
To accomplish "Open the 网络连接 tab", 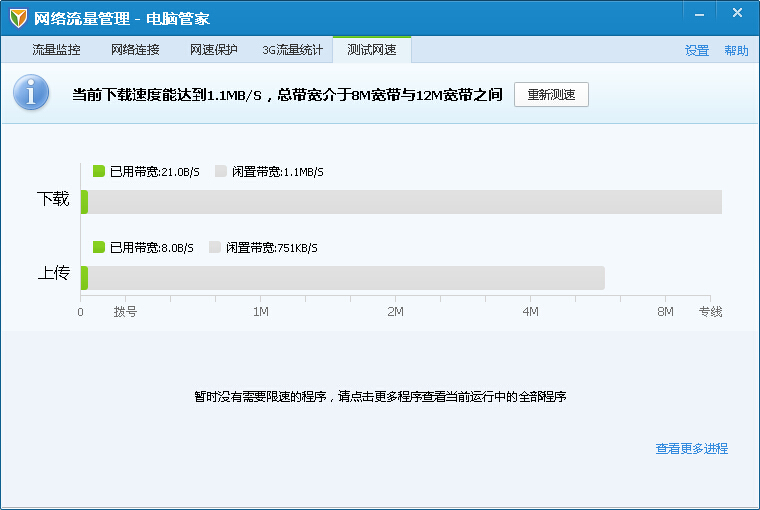I will click(x=135, y=50).
